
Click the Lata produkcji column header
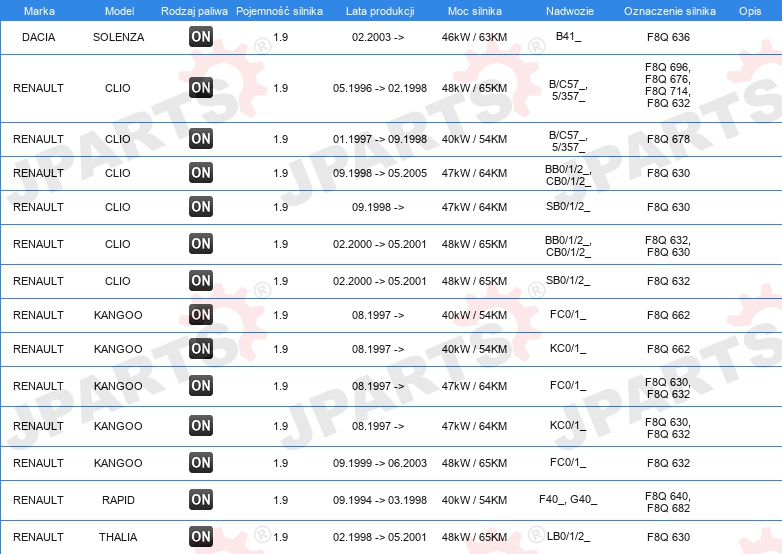point(380,11)
